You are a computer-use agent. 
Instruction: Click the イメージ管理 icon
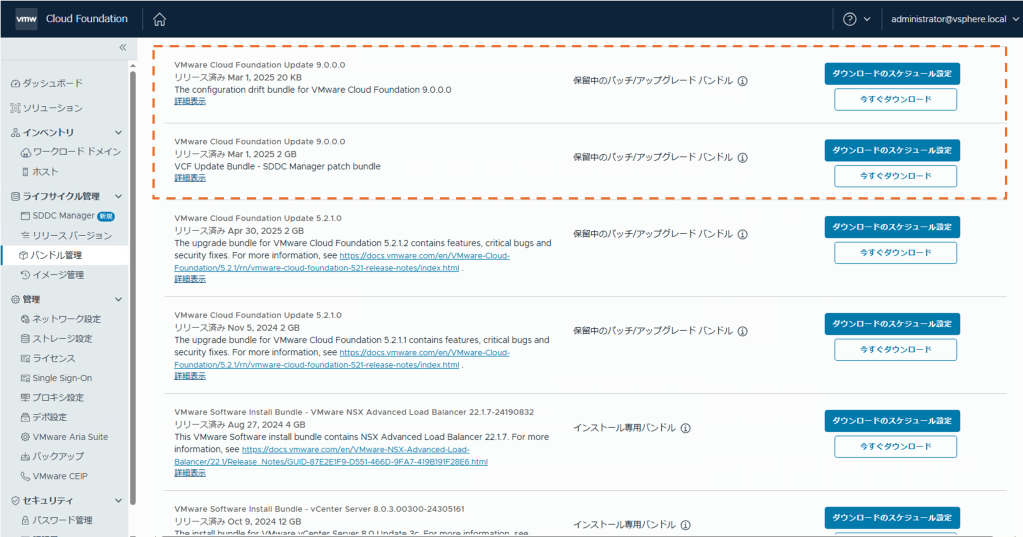[x=25, y=275]
